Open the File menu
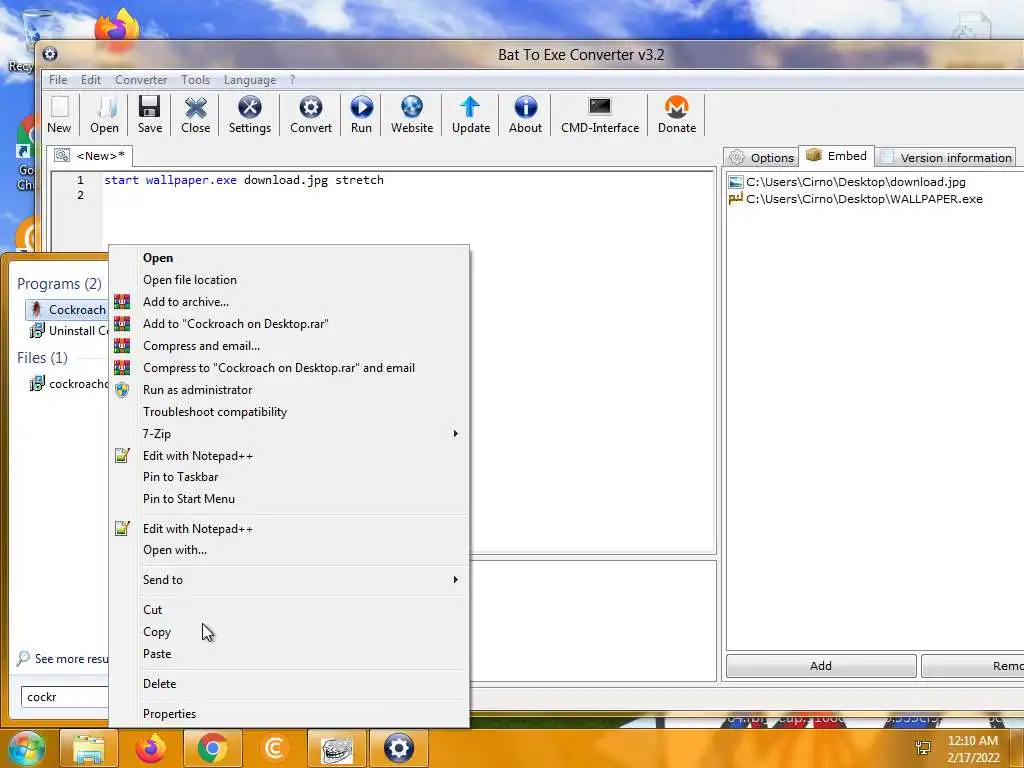 tap(58, 80)
